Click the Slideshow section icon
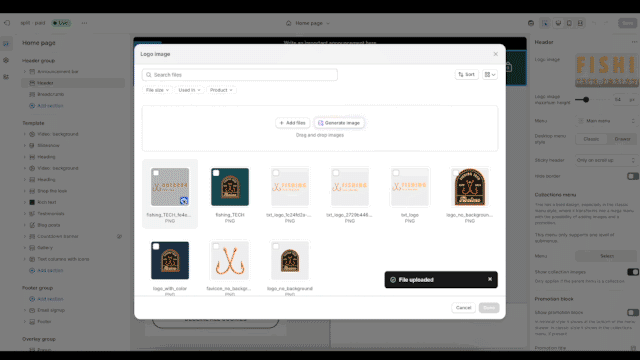The width and height of the screenshot is (640, 360). point(32,145)
